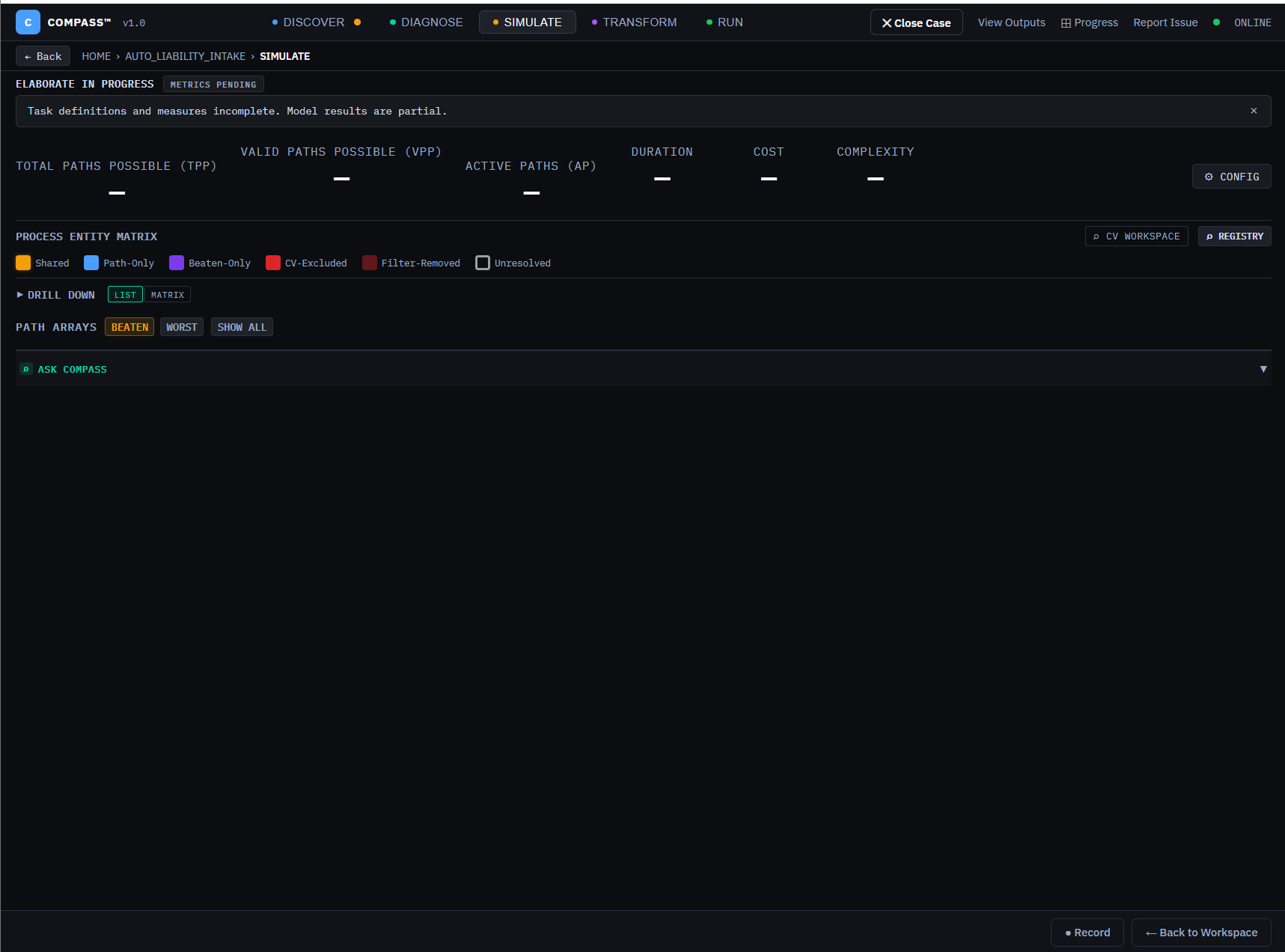Image resolution: width=1285 pixels, height=952 pixels.
Task: Click Back to Workspace
Action: point(1201,933)
